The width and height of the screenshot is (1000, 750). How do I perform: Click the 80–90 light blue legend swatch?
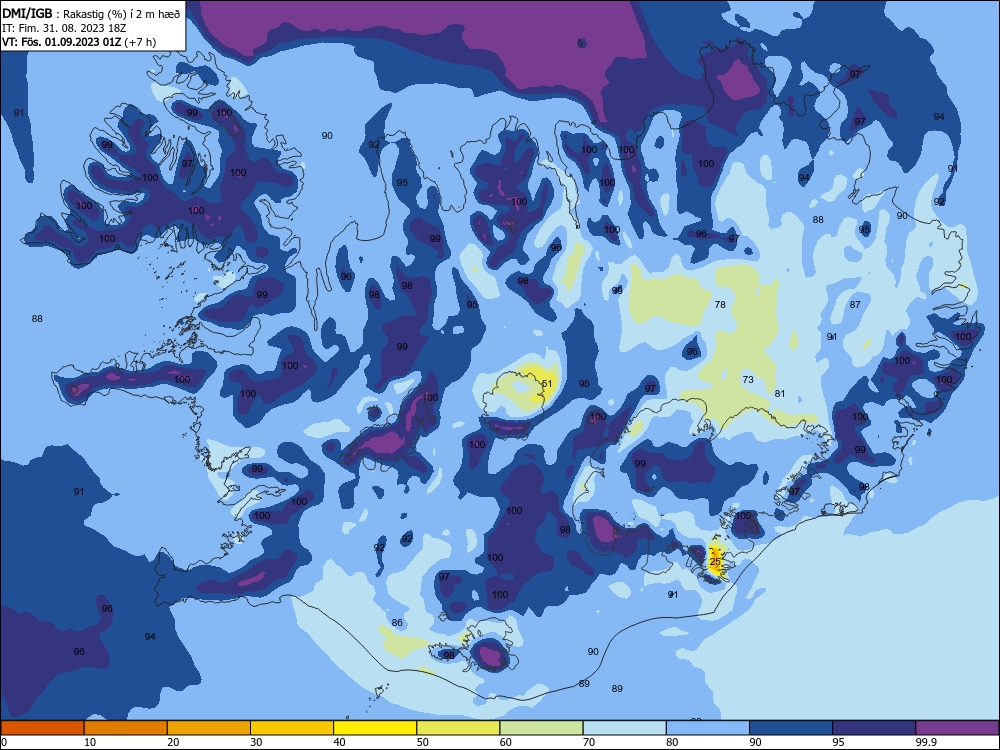click(x=708, y=728)
